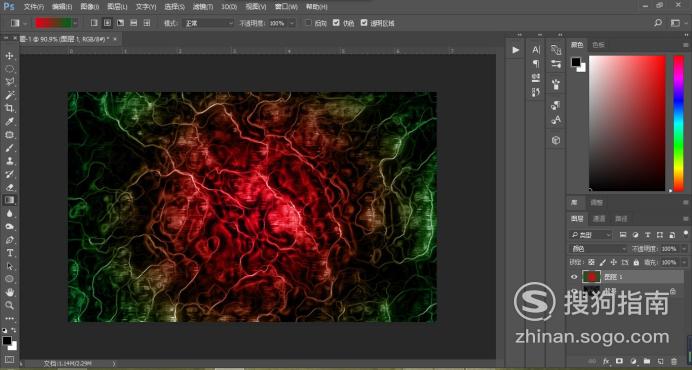692x370 pixels.
Task: Open the layer blend mode (颜色) dropdown
Action: tap(598, 249)
